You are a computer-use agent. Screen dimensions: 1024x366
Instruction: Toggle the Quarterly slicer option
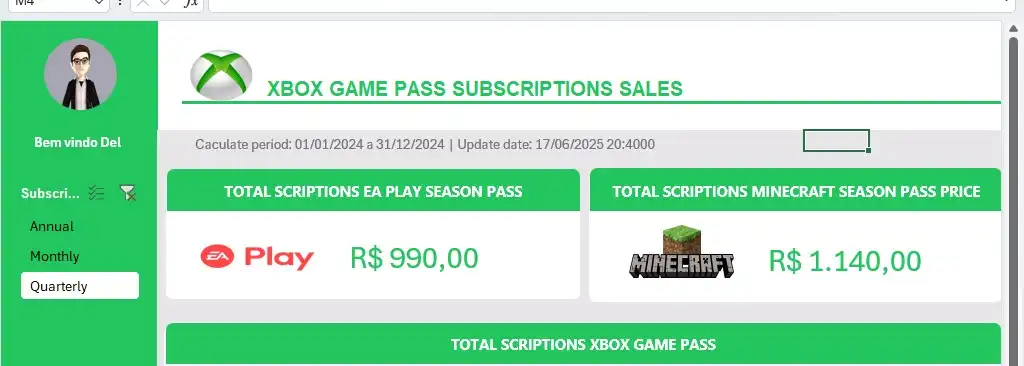tap(80, 286)
